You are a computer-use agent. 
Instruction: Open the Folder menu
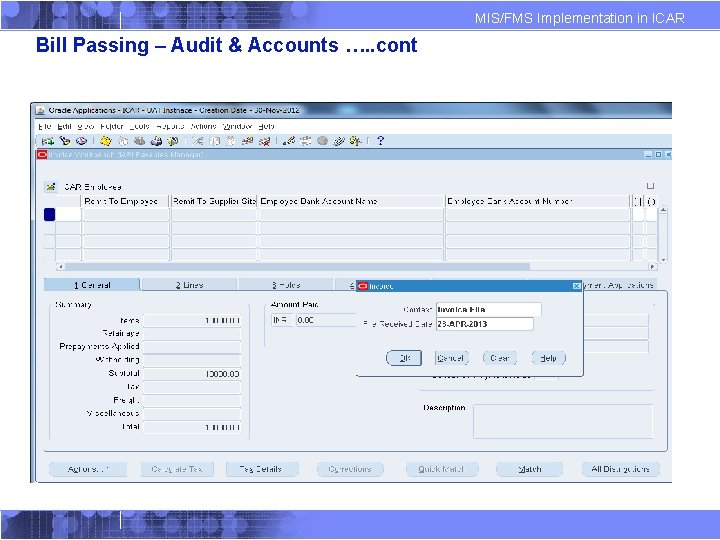[x=112, y=126]
